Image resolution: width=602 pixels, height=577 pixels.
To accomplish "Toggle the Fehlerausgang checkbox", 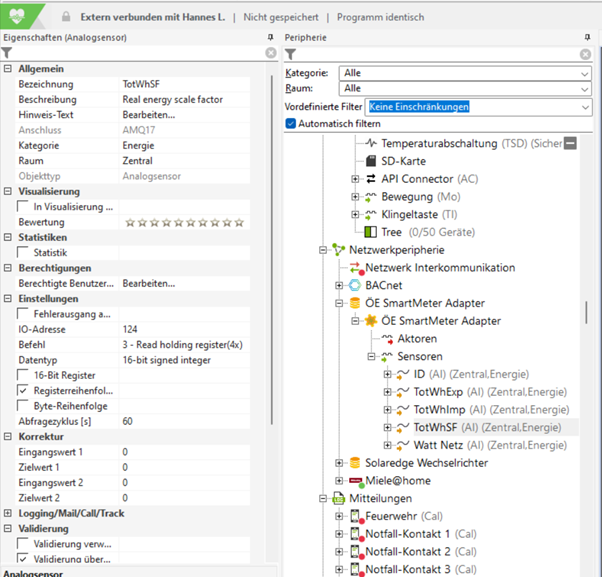I will 23,314.
